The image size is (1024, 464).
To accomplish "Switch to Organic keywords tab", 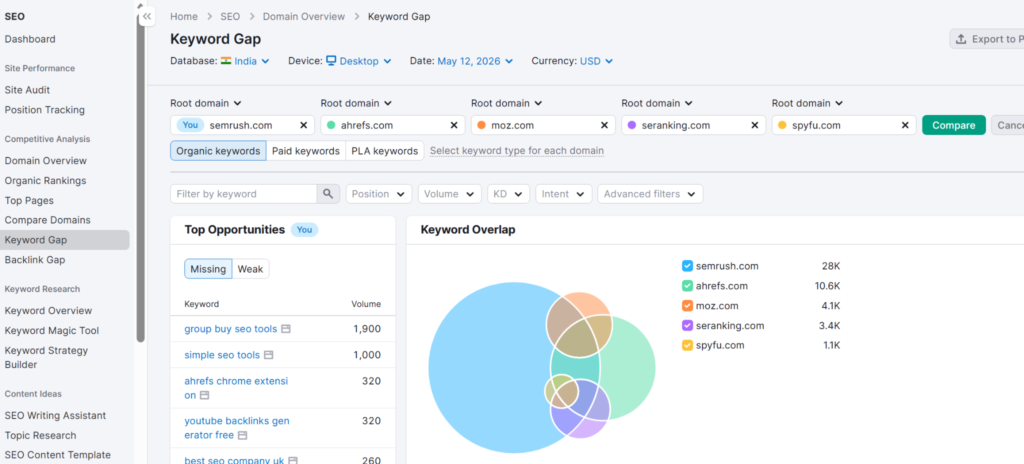I will [x=218, y=150].
